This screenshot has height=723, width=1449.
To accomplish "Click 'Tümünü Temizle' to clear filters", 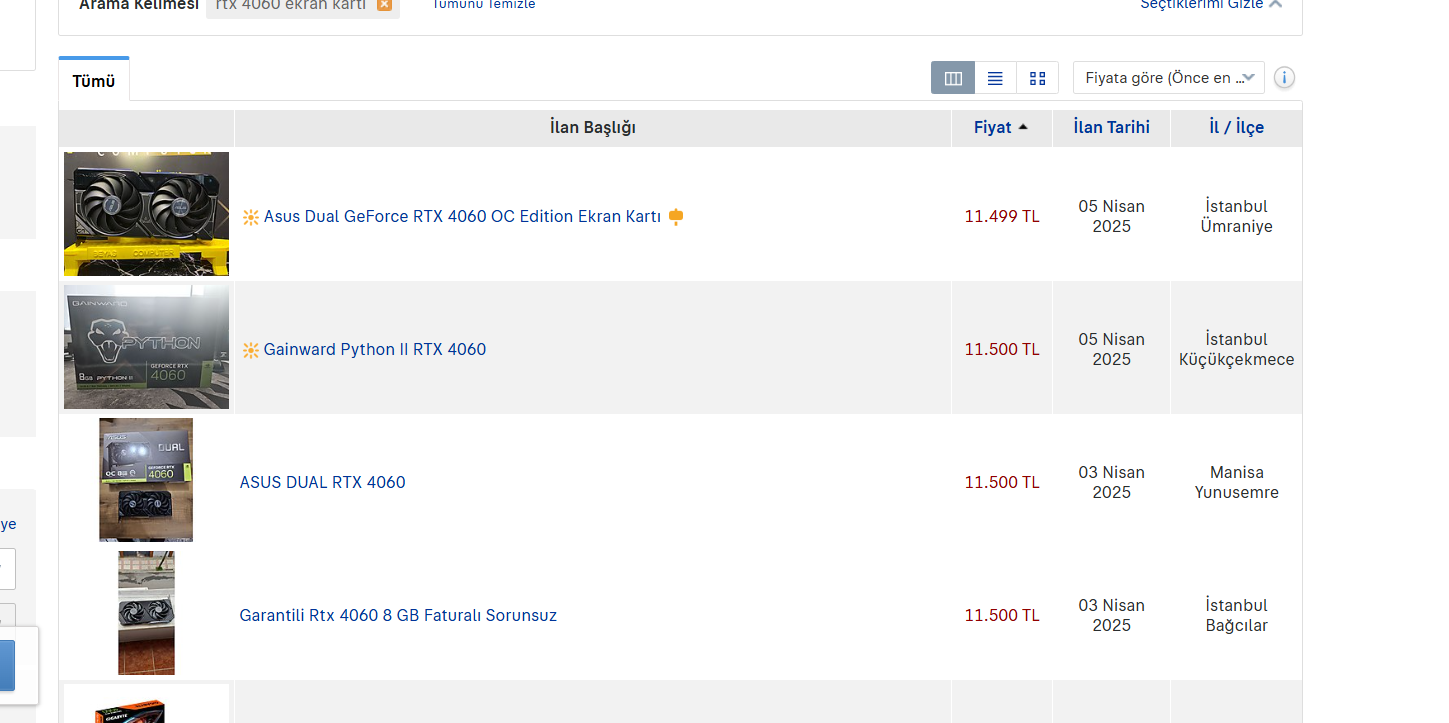I will tap(484, 5).
